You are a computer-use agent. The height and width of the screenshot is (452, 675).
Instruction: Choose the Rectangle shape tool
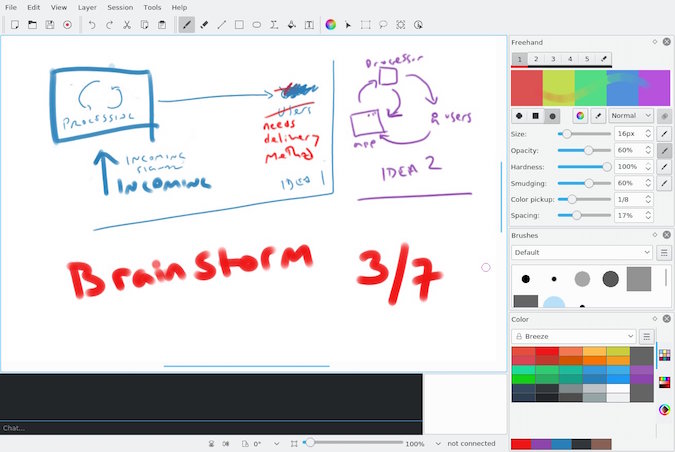click(x=239, y=24)
